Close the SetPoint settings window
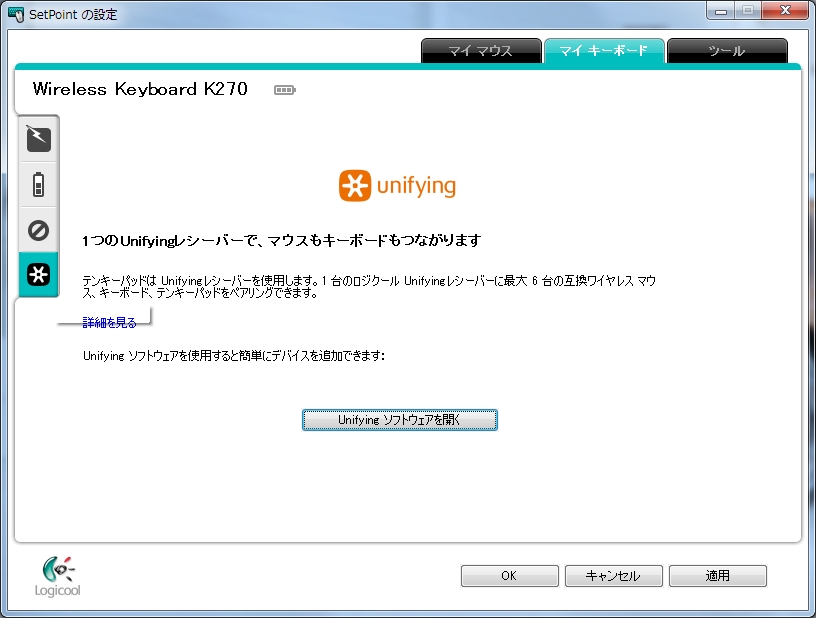Image resolution: width=816 pixels, height=618 pixels. [x=786, y=10]
